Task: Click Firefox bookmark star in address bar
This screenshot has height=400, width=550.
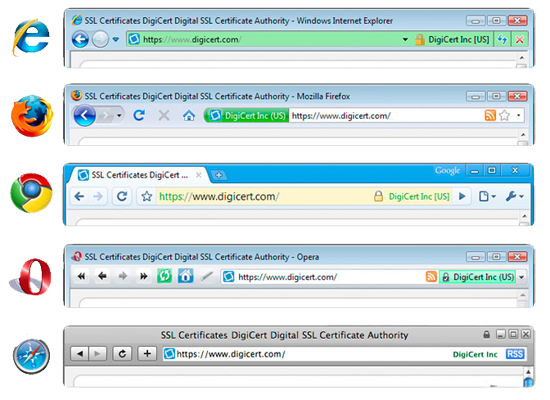Action: tap(504, 115)
